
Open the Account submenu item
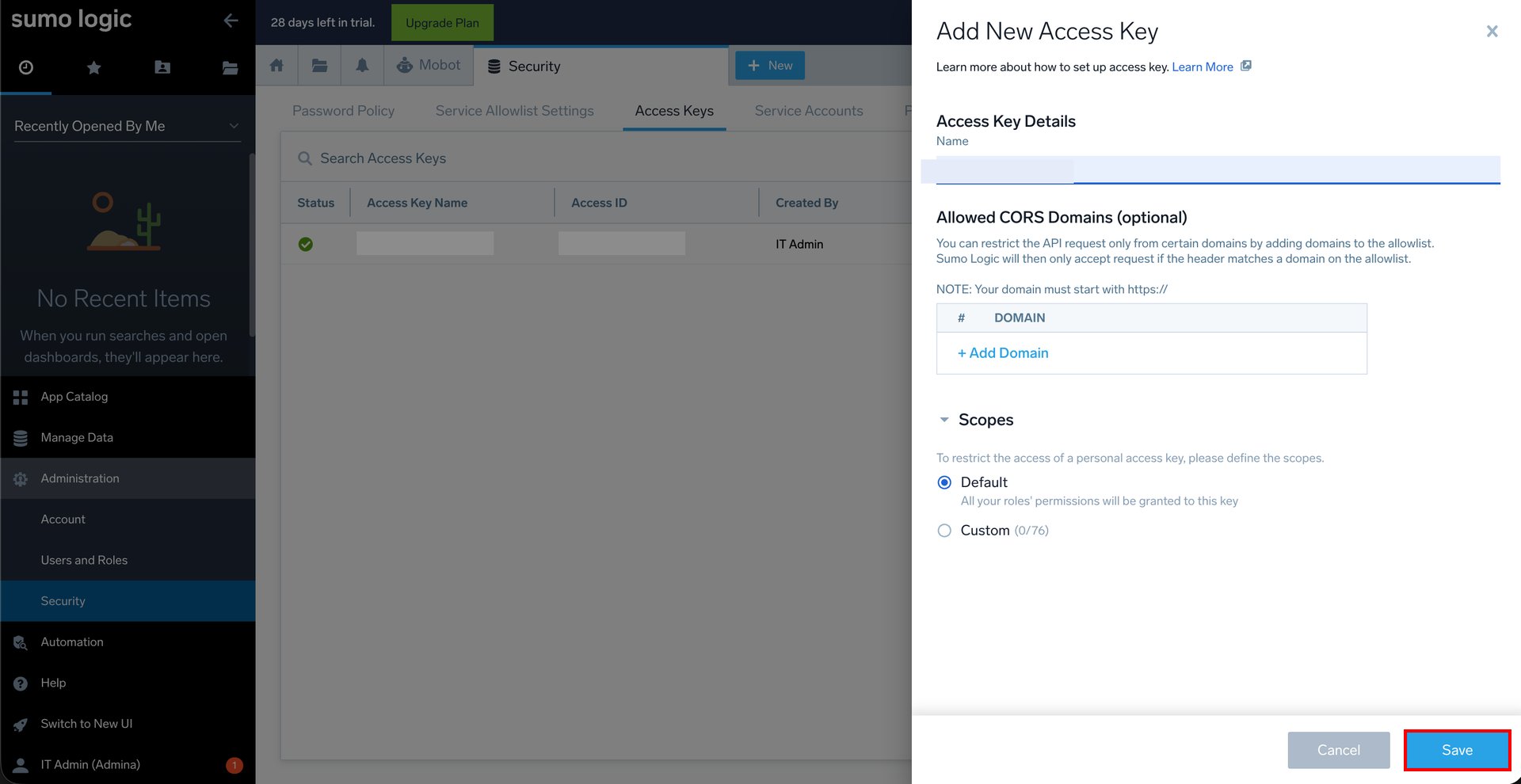(128, 519)
